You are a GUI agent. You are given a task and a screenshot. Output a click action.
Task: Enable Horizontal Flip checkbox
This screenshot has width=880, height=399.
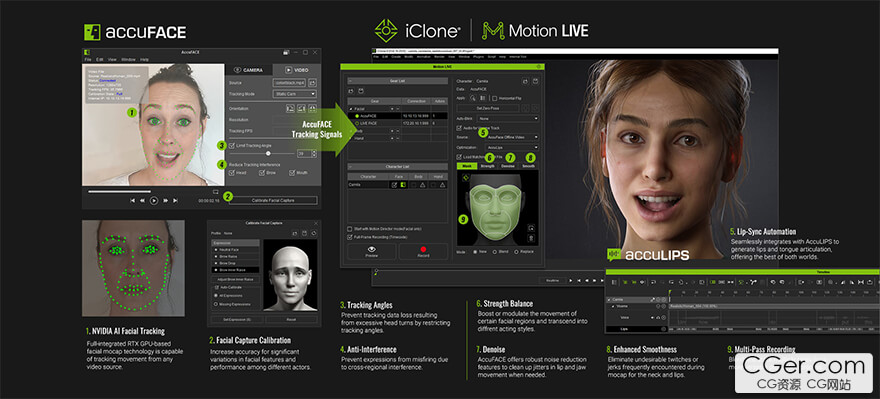[x=494, y=98]
